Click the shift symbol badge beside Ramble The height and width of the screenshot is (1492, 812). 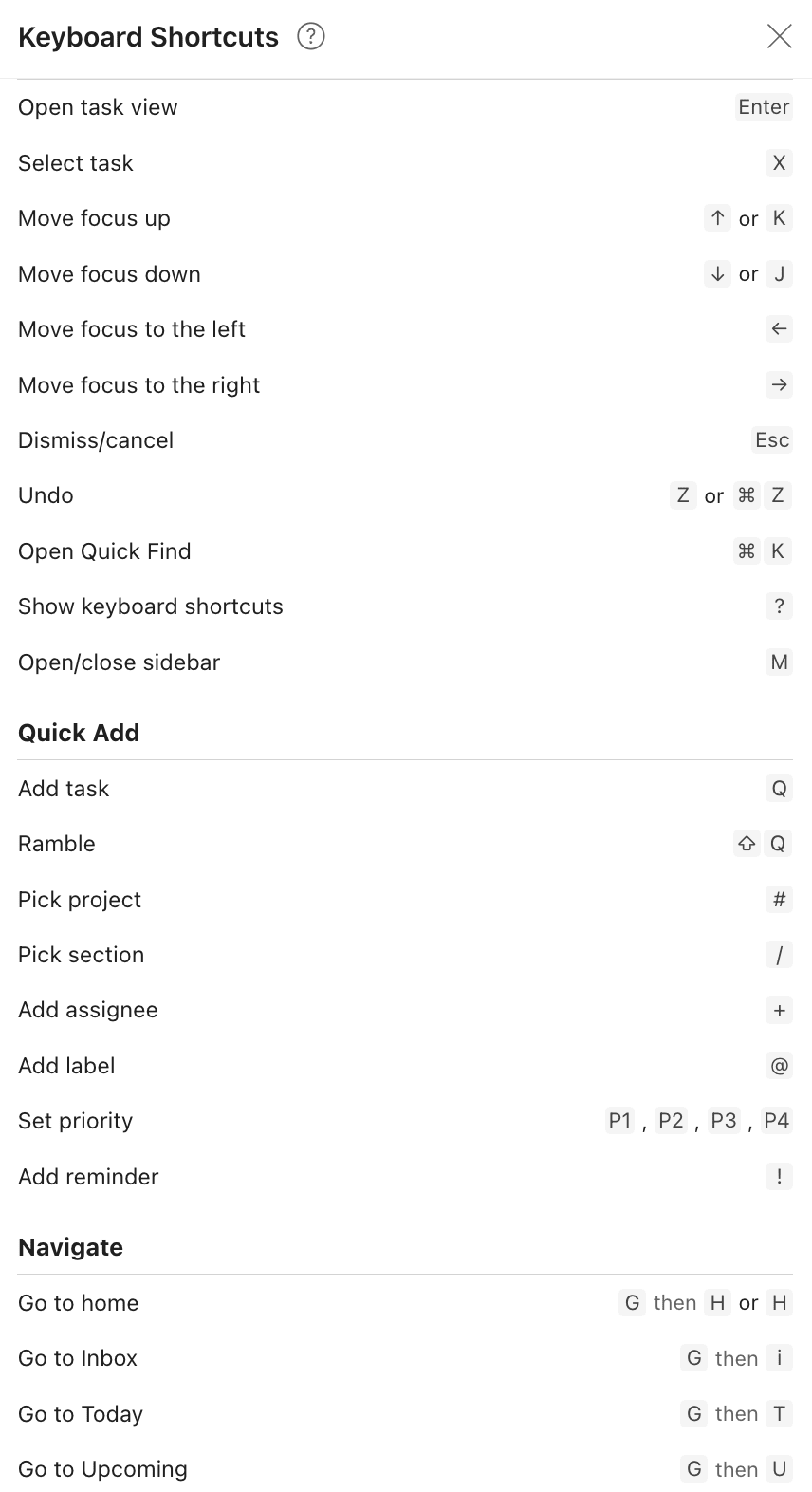[x=747, y=843]
